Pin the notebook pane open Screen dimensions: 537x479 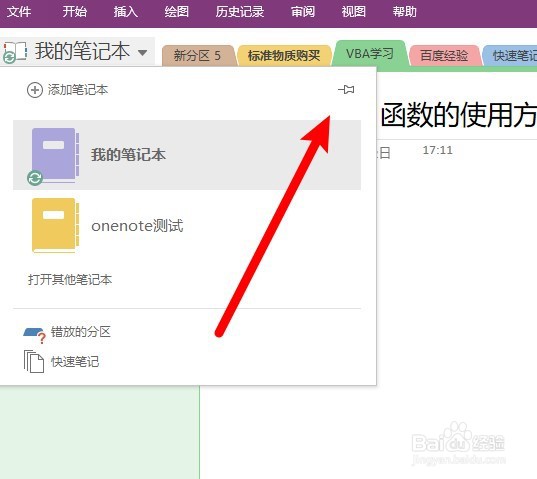click(346, 90)
